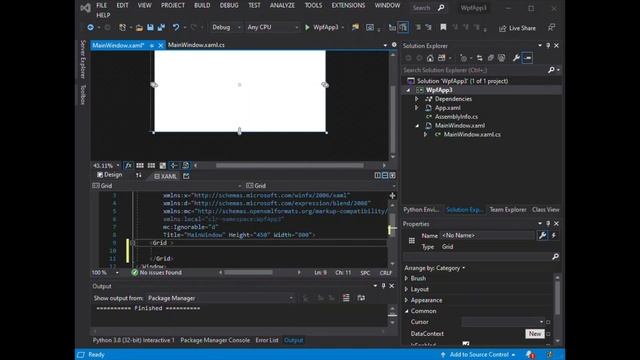Click the designer horizontal scrollbar
Screen dimensions: 640x360
(290, 165)
